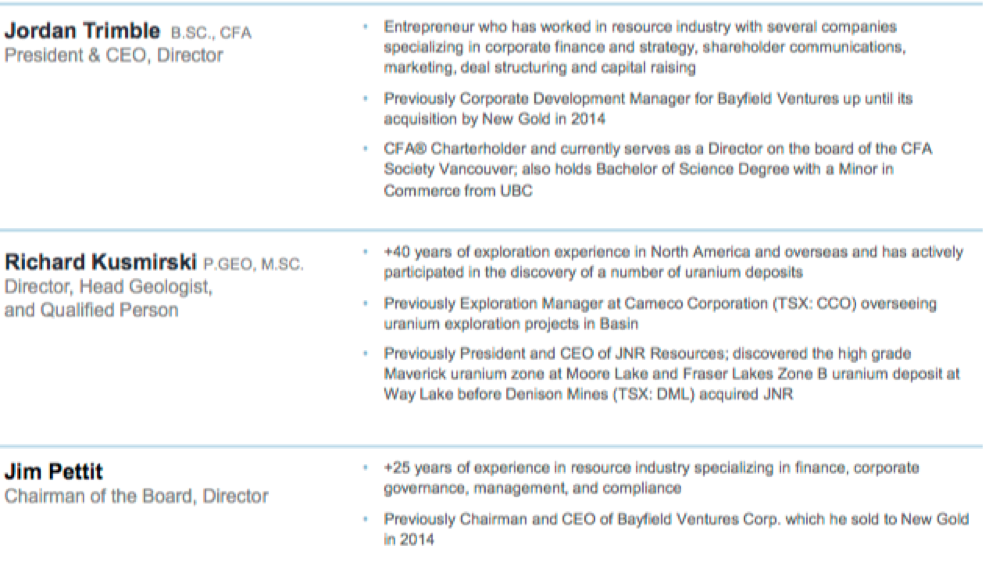Click the +40 years exploration experience bullet
Screen dimensions: 987x564
674,262
